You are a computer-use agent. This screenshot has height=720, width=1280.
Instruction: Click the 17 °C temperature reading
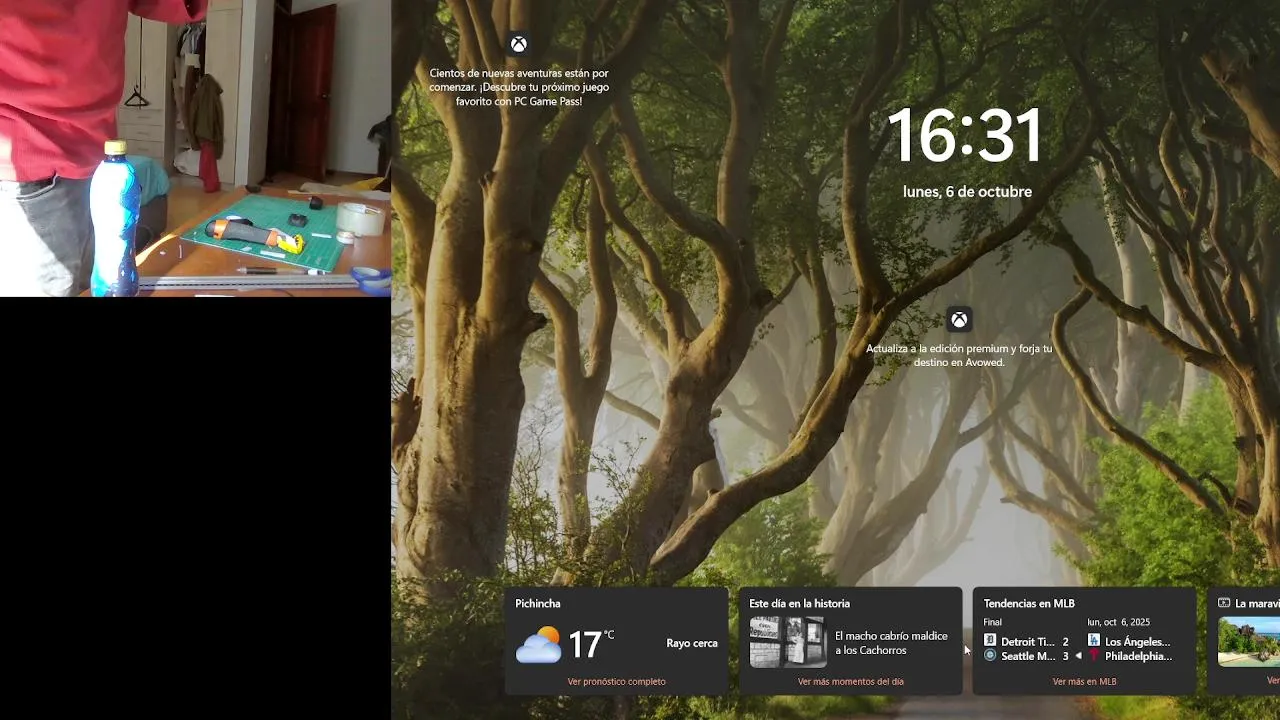591,643
